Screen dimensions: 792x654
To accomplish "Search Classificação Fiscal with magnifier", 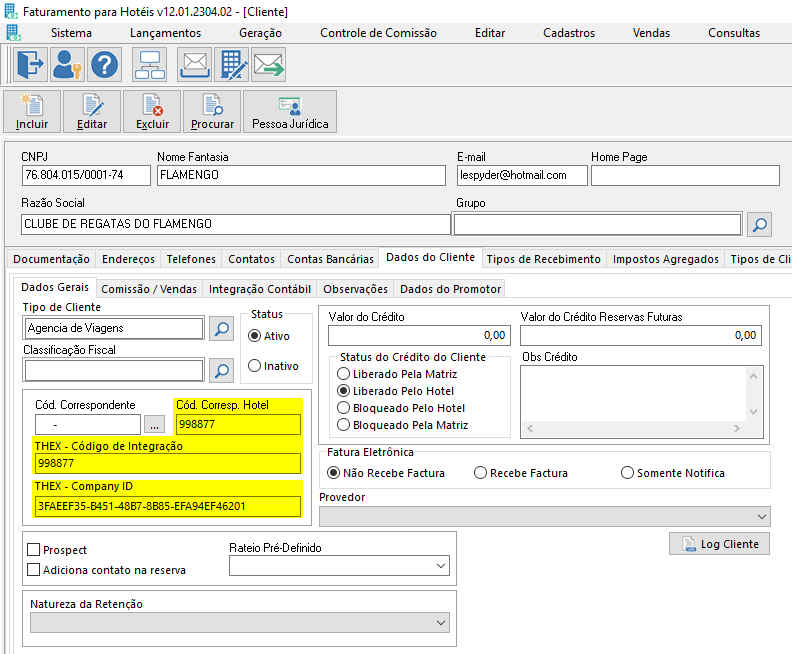I will click(x=221, y=371).
